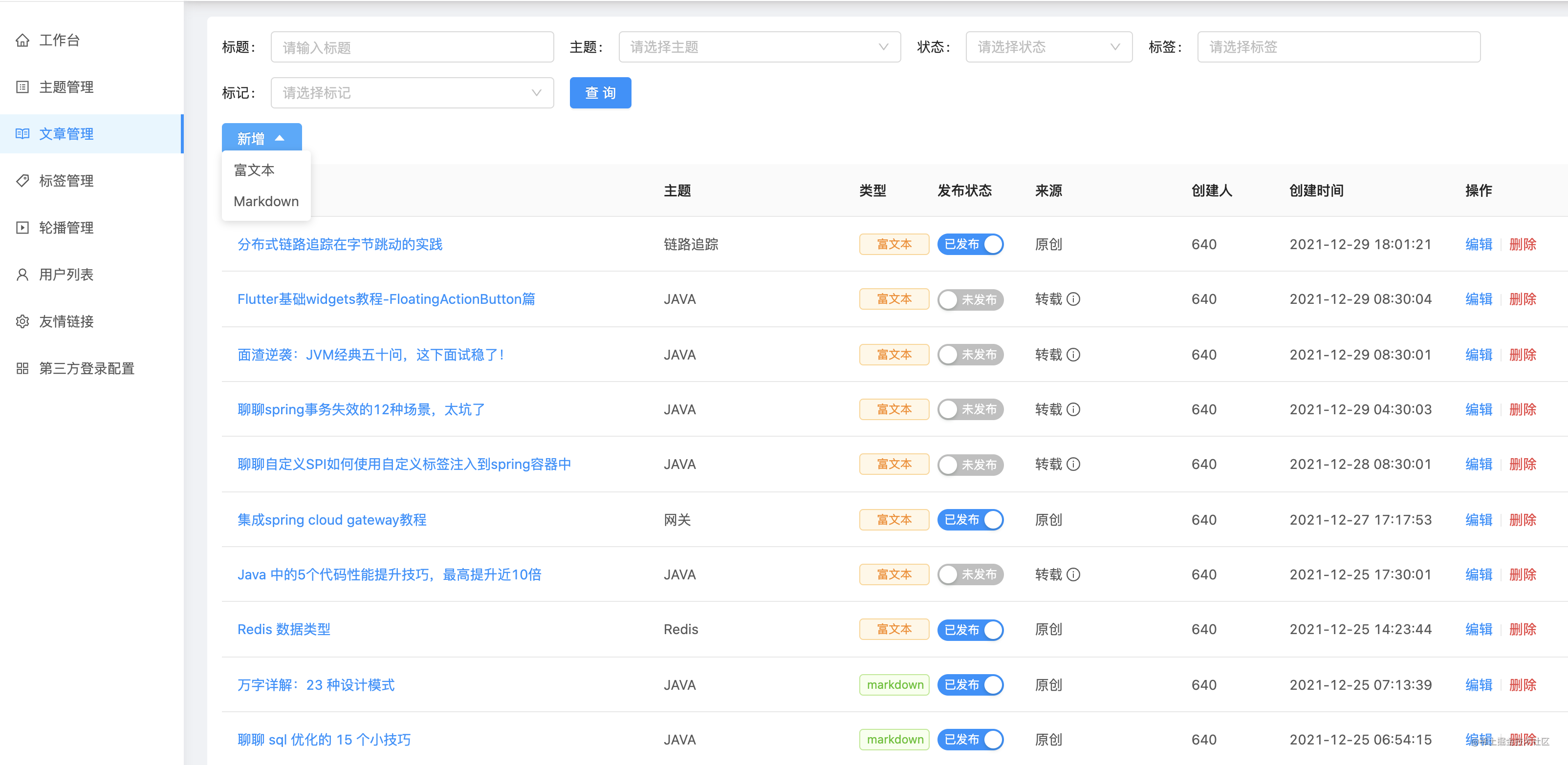This screenshot has width=1568, height=765.
Task: Toggle publish switch for 集成spring cloud gateway教程
Action: 970,520
